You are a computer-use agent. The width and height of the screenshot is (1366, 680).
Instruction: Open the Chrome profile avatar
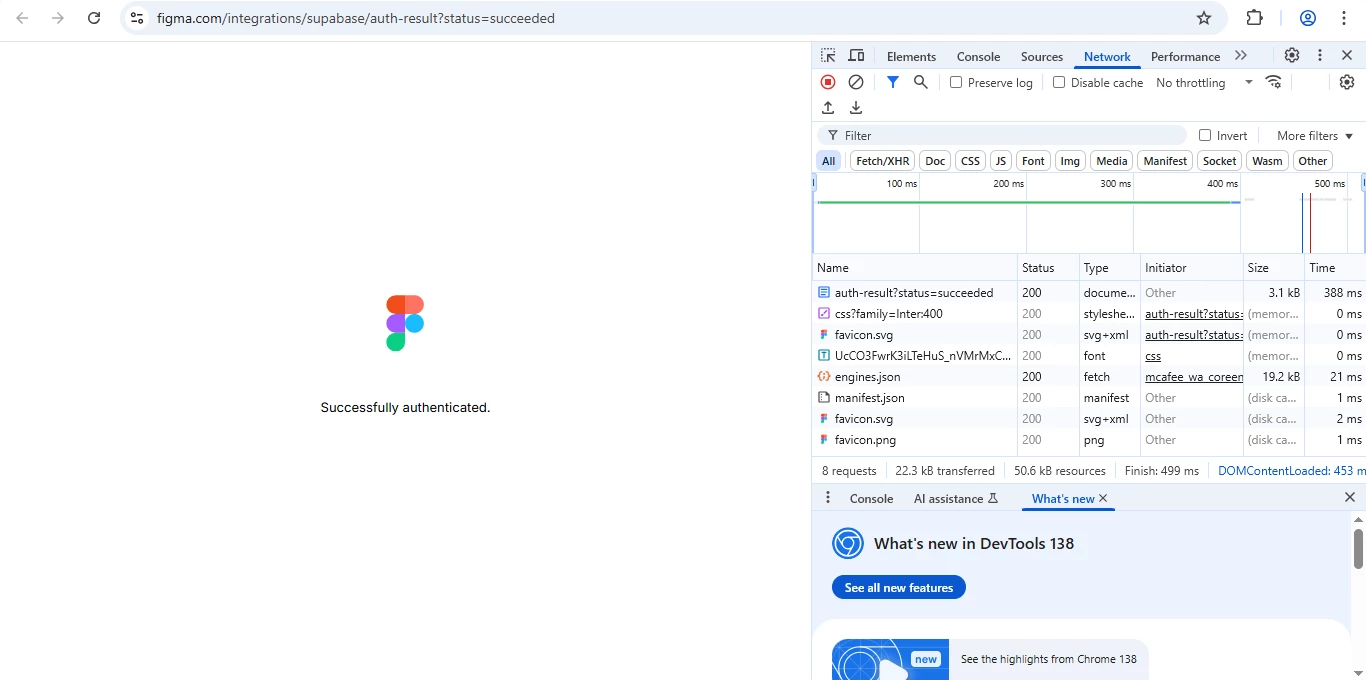point(1308,18)
